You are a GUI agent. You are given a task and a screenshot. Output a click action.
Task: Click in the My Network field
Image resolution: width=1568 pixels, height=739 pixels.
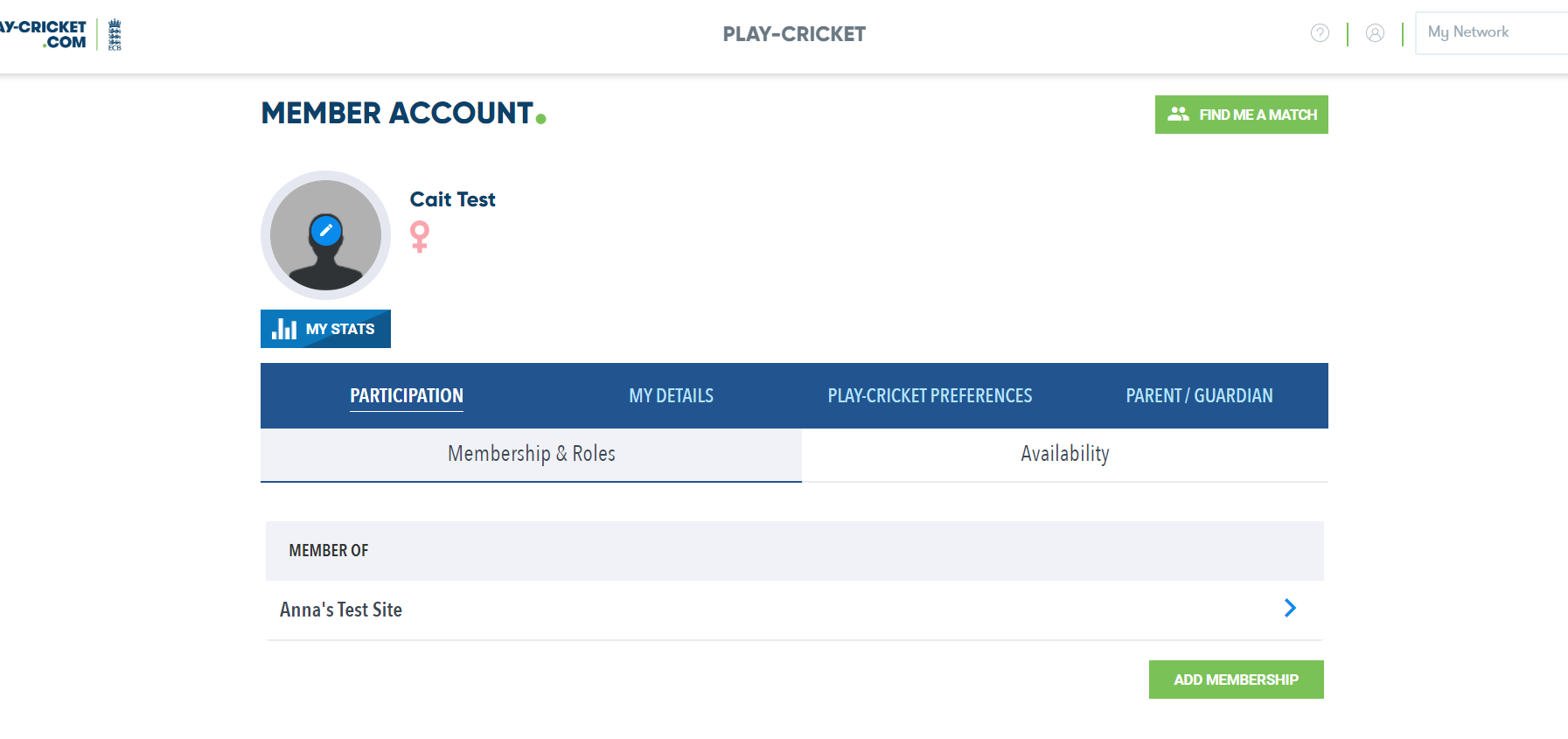pyautogui.click(x=1491, y=33)
